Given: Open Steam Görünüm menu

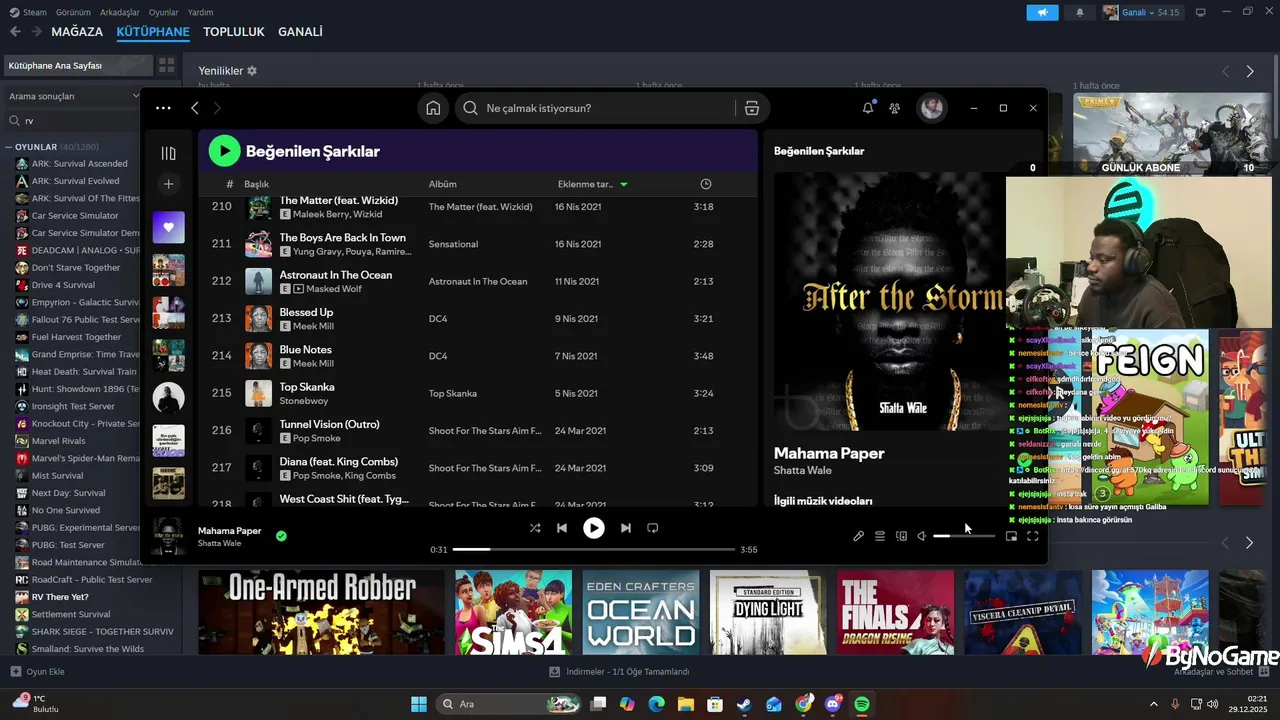Looking at the screenshot, I should click(x=73, y=12).
